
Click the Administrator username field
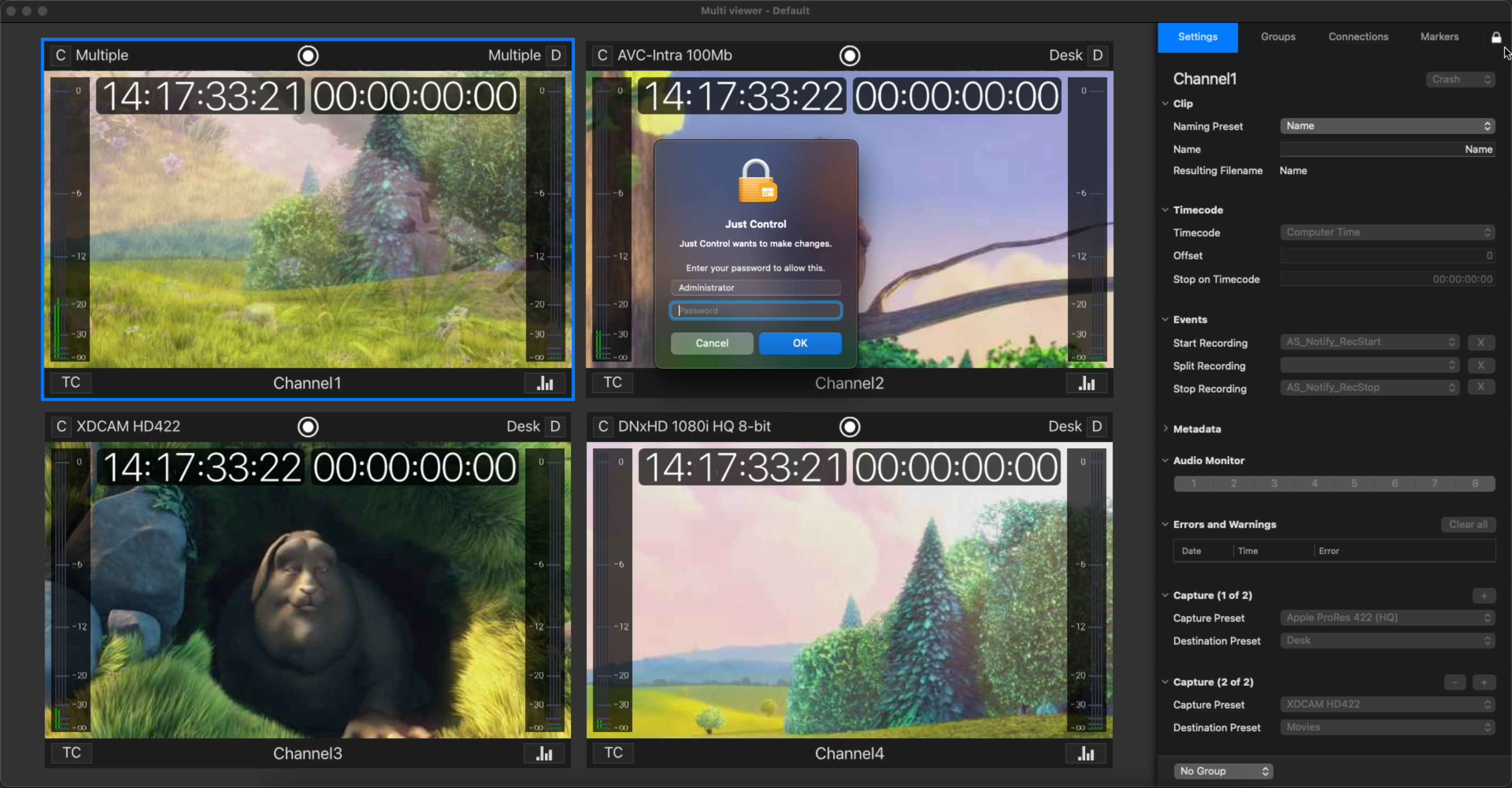(x=756, y=288)
